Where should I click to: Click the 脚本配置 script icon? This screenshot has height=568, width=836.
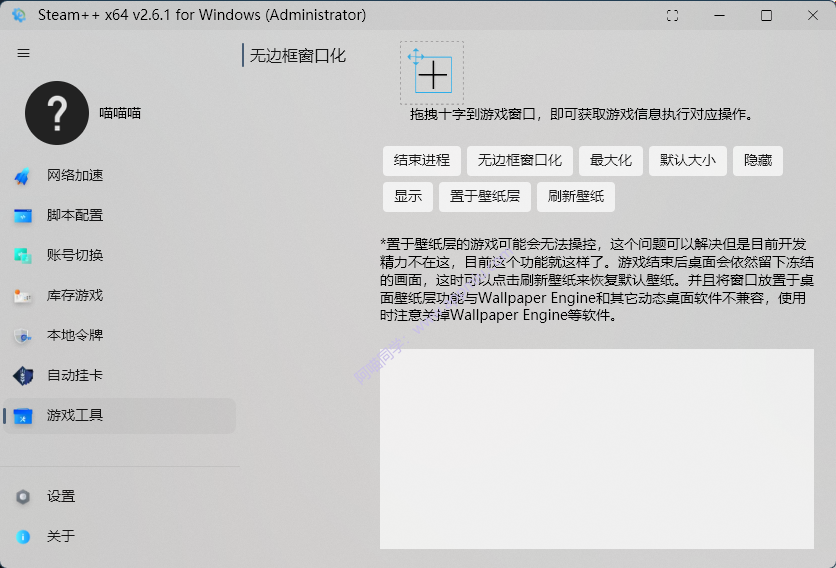(x=22, y=215)
